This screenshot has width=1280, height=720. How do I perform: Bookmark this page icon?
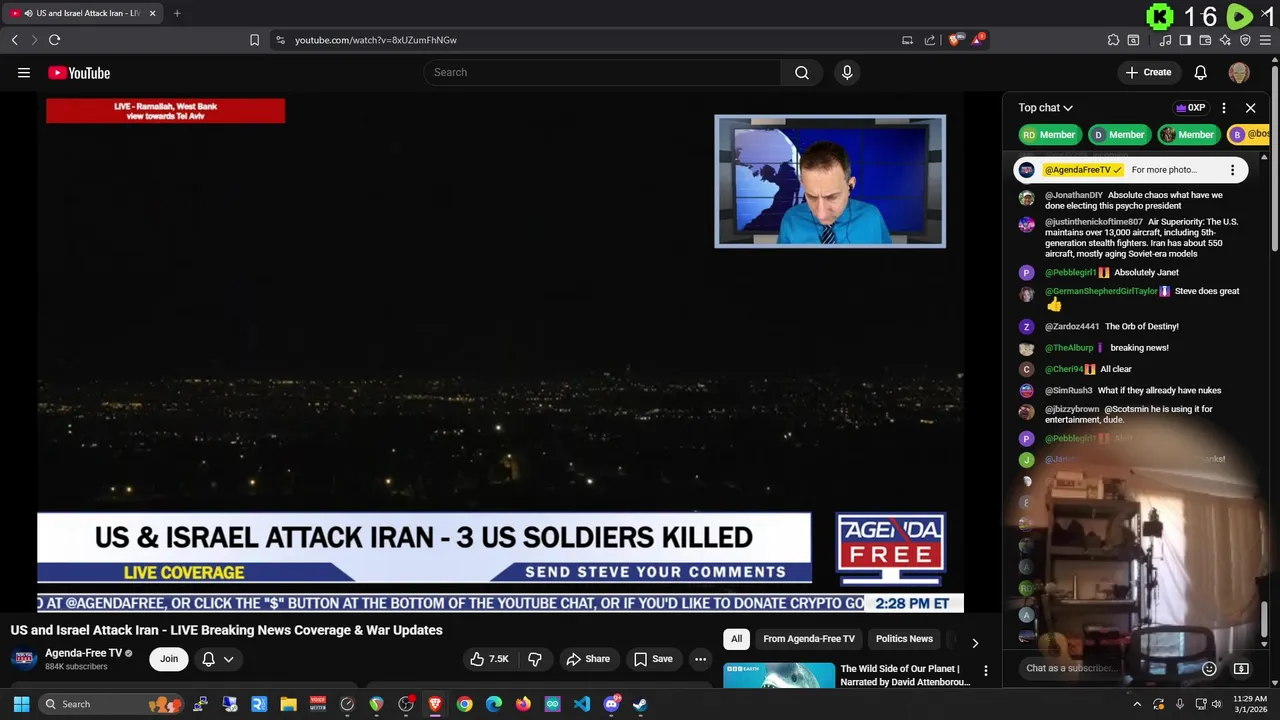point(254,40)
